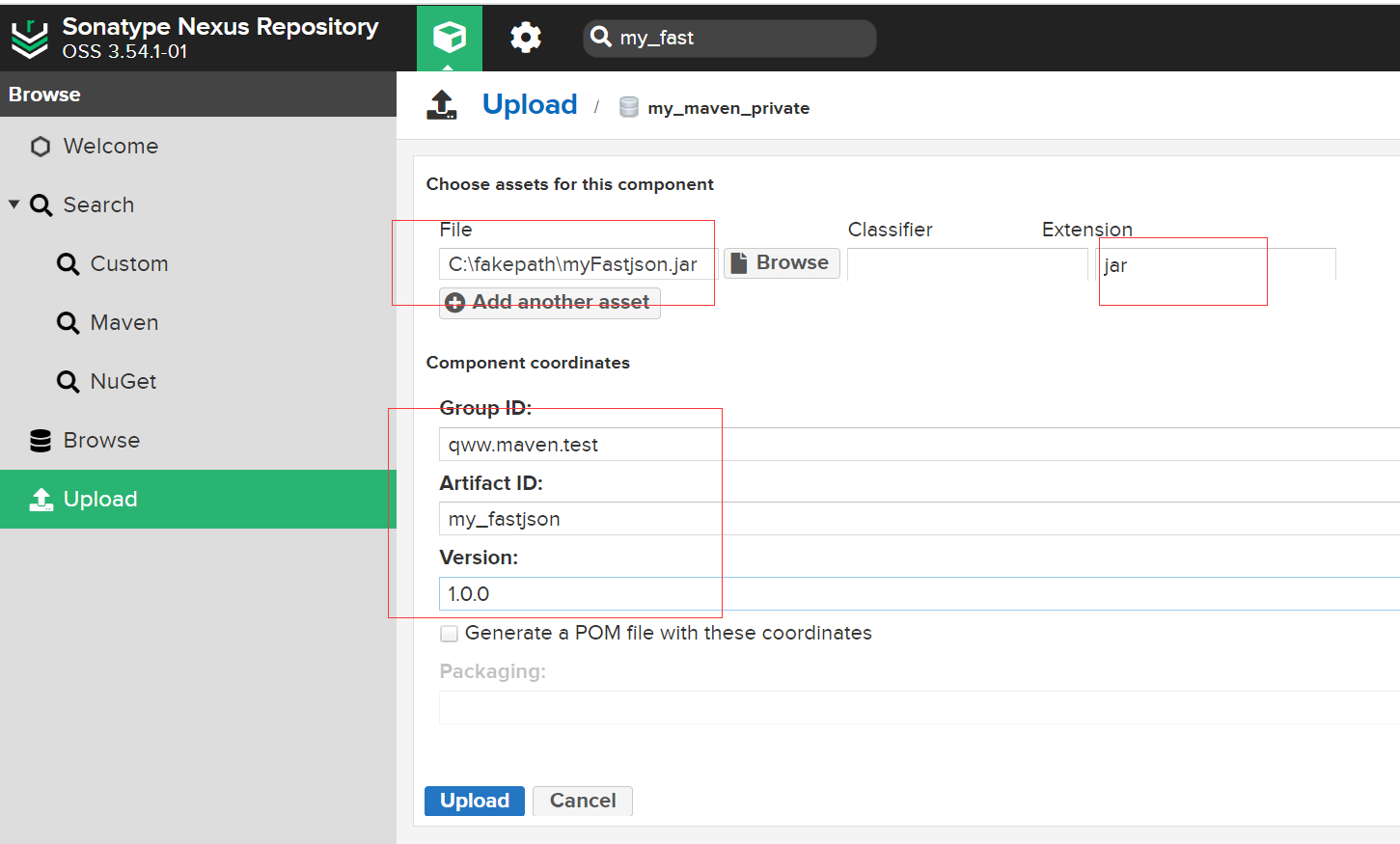Open Custom search

[x=129, y=264]
